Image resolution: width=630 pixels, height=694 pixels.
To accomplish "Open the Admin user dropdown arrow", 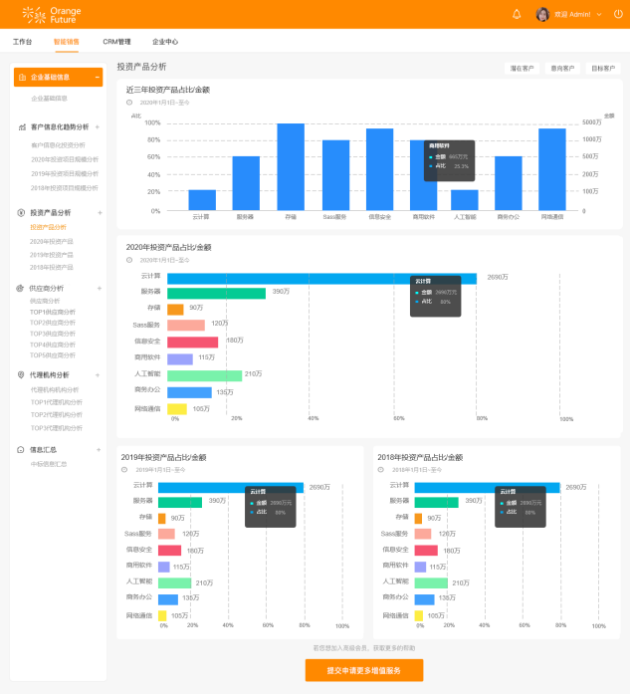I will click(600, 14).
